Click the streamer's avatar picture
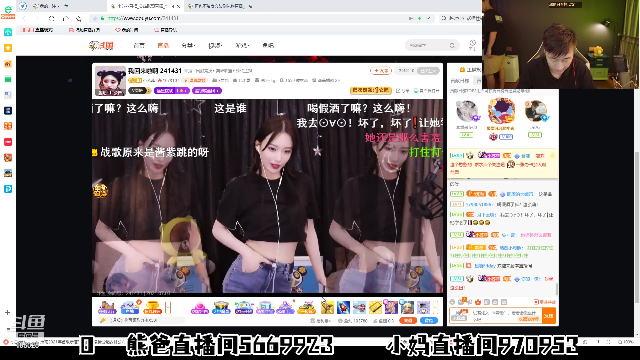 pyautogui.click(x=110, y=80)
